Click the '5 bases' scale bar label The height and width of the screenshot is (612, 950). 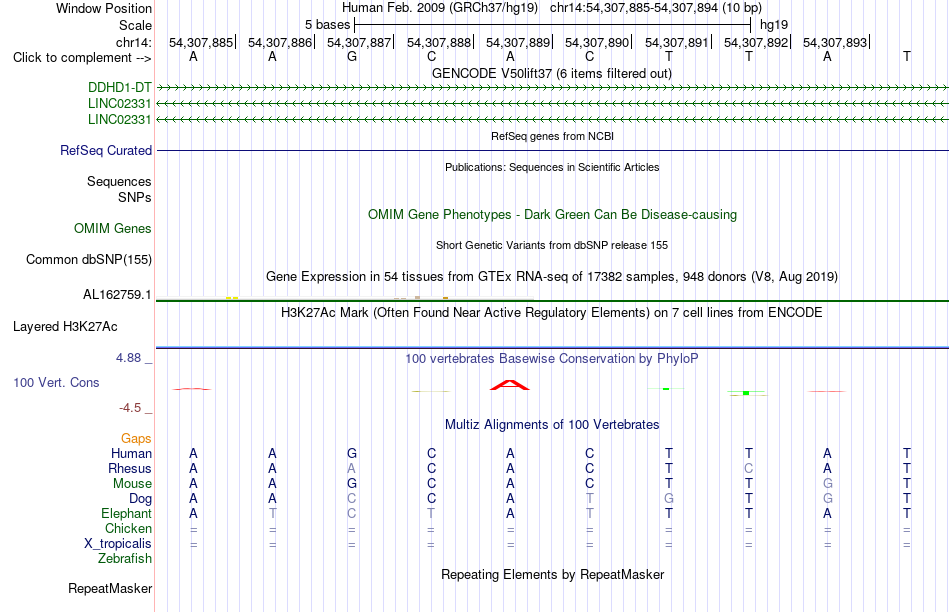click(x=327, y=25)
